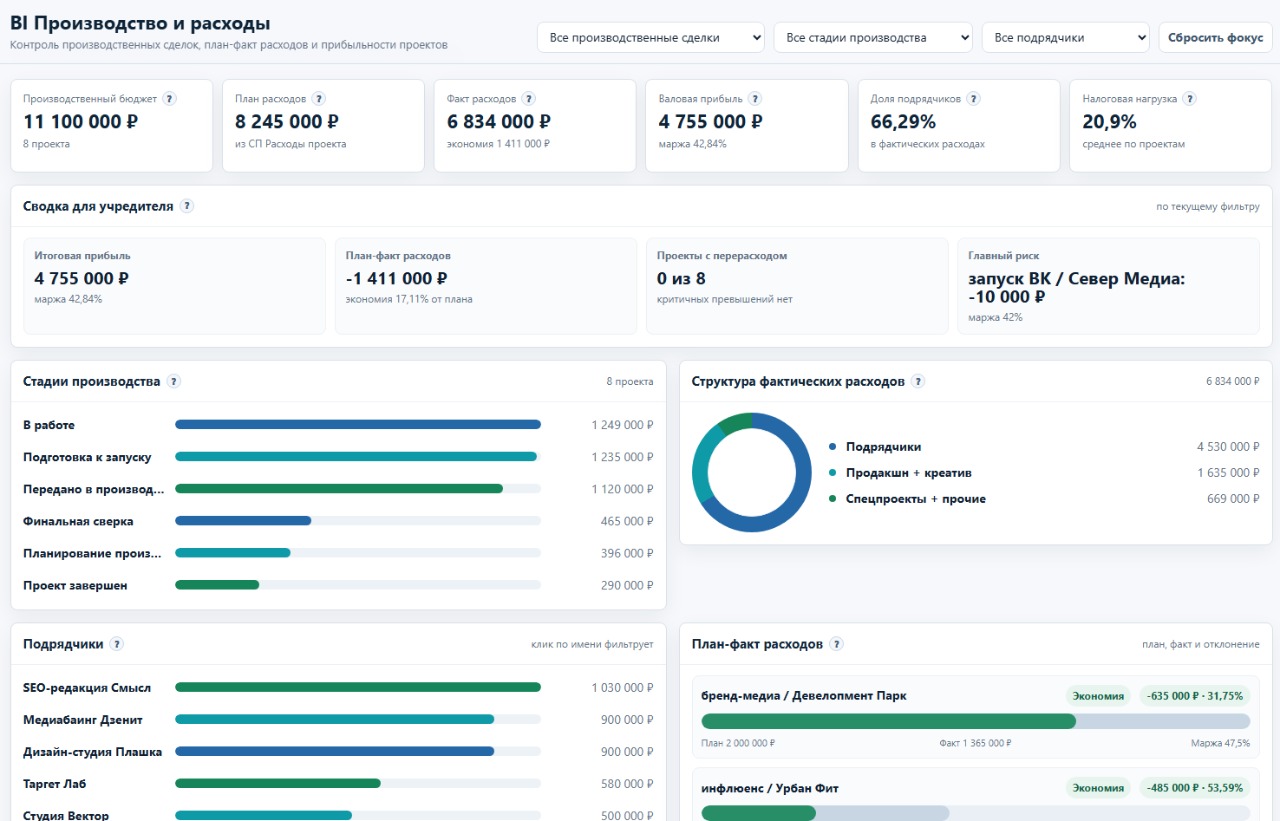The height and width of the screenshot is (821, 1280).
Task: Click question mark beside Доля подрядчиков
Action: pyautogui.click(x=973, y=99)
